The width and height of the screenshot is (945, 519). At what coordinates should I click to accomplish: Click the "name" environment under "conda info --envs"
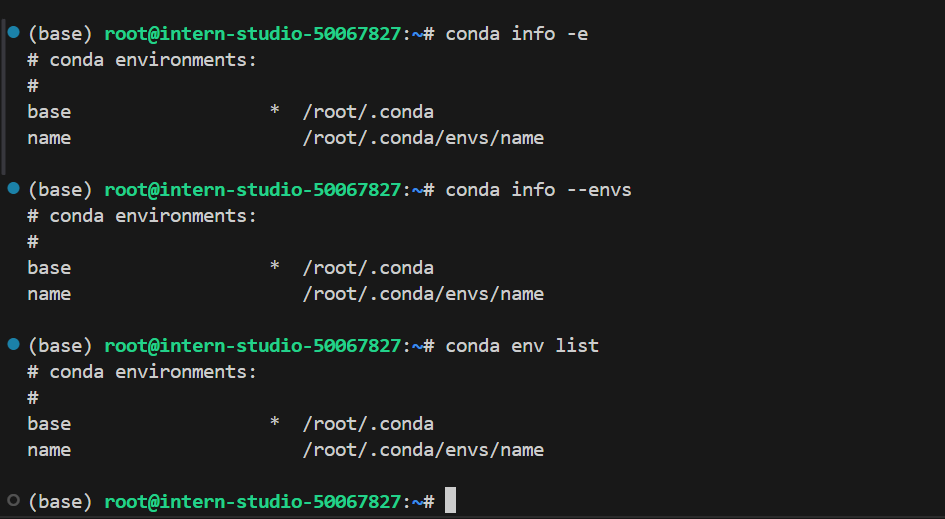point(49,294)
